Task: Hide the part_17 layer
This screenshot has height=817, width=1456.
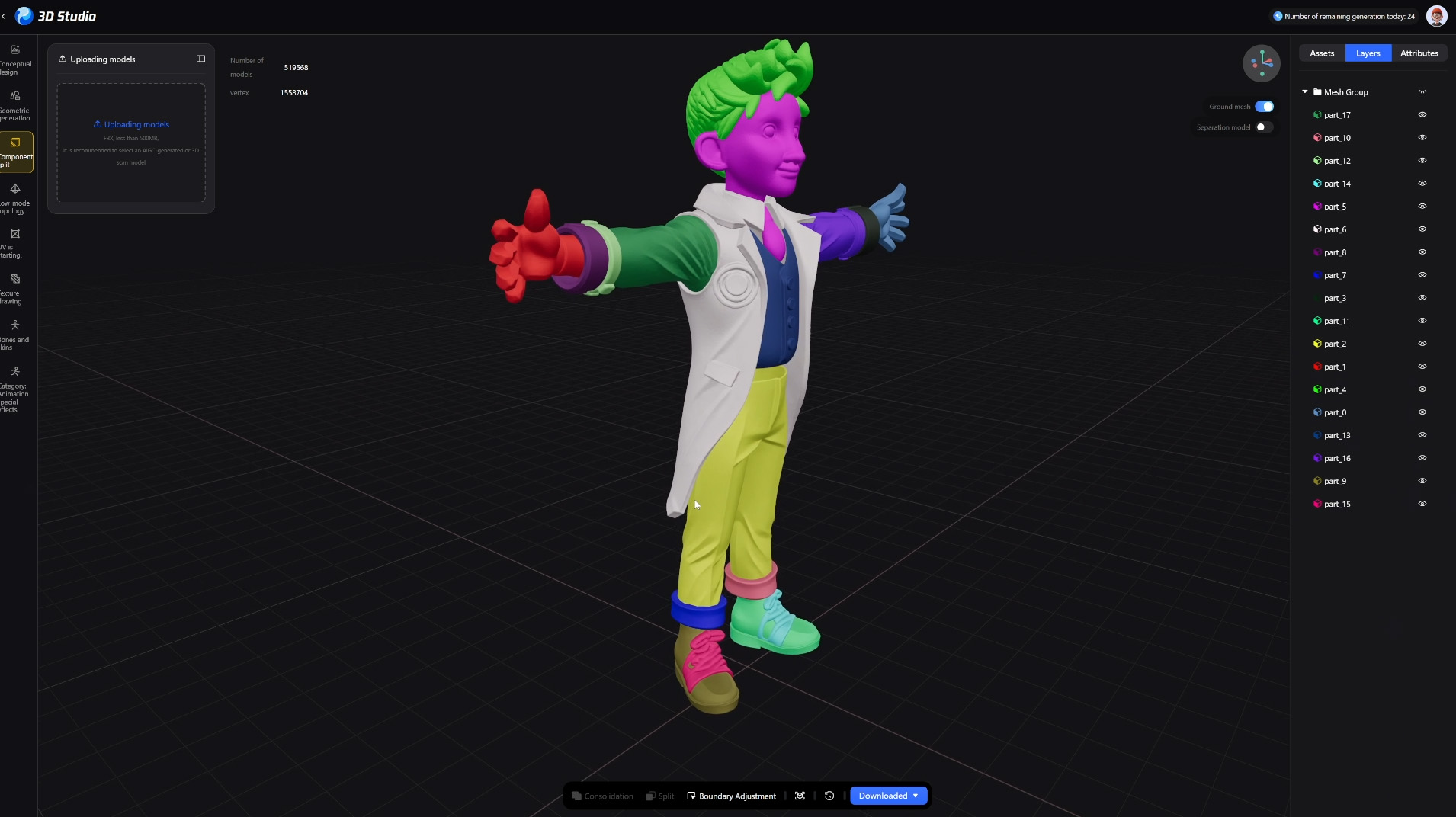Action: tap(1422, 115)
